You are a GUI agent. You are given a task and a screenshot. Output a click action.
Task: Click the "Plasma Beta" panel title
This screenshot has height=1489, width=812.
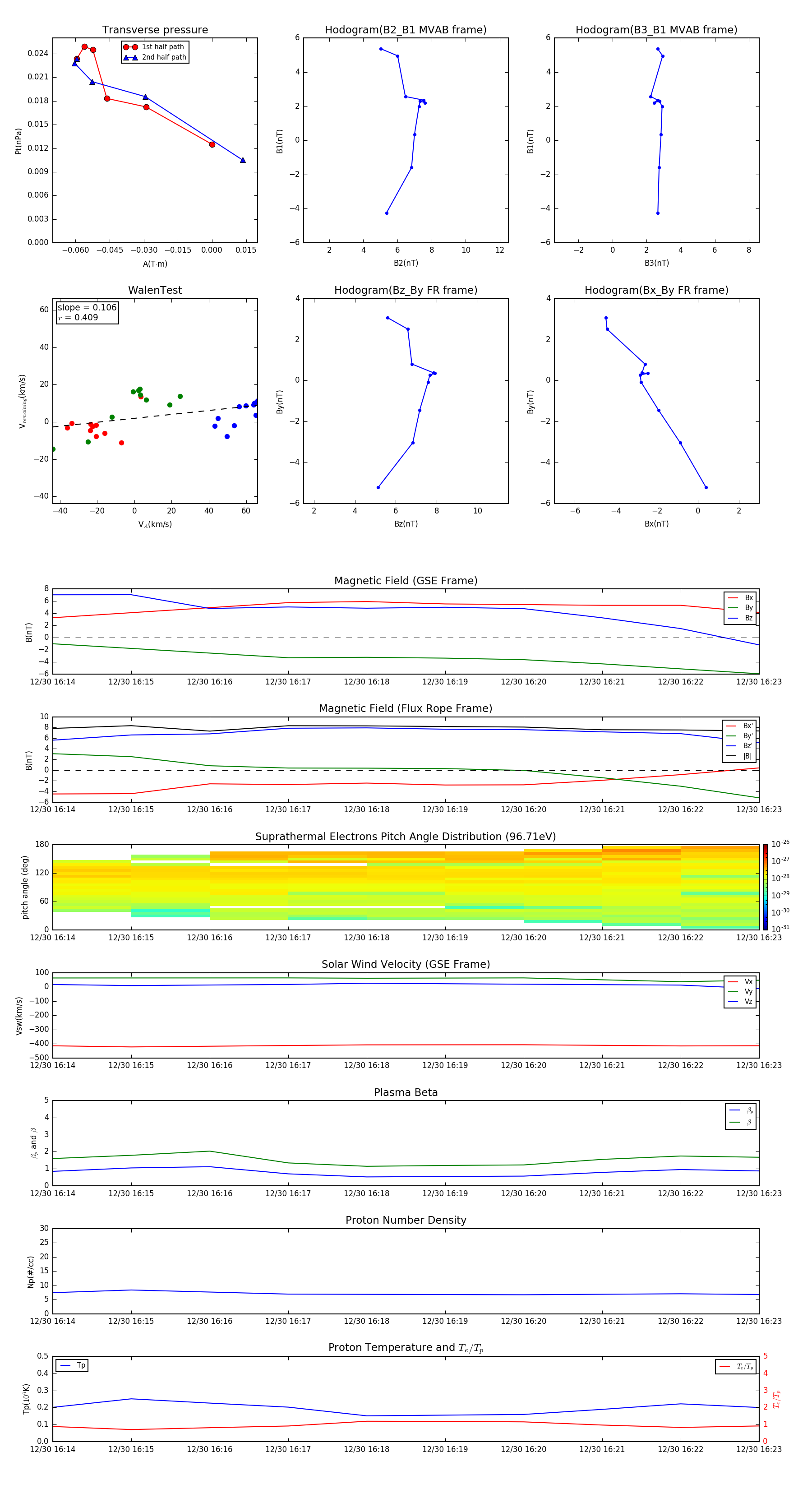[406, 1092]
